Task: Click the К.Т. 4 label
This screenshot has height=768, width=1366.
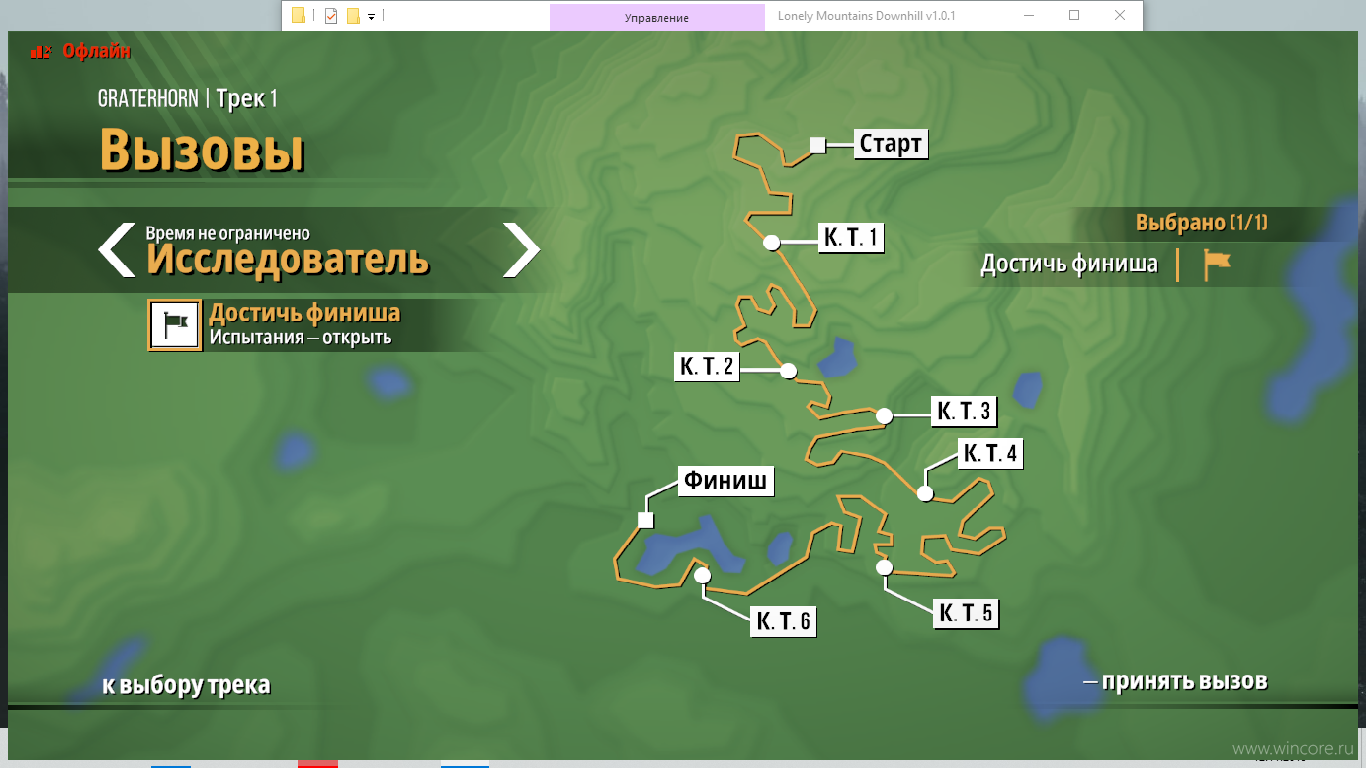Action: 990,454
